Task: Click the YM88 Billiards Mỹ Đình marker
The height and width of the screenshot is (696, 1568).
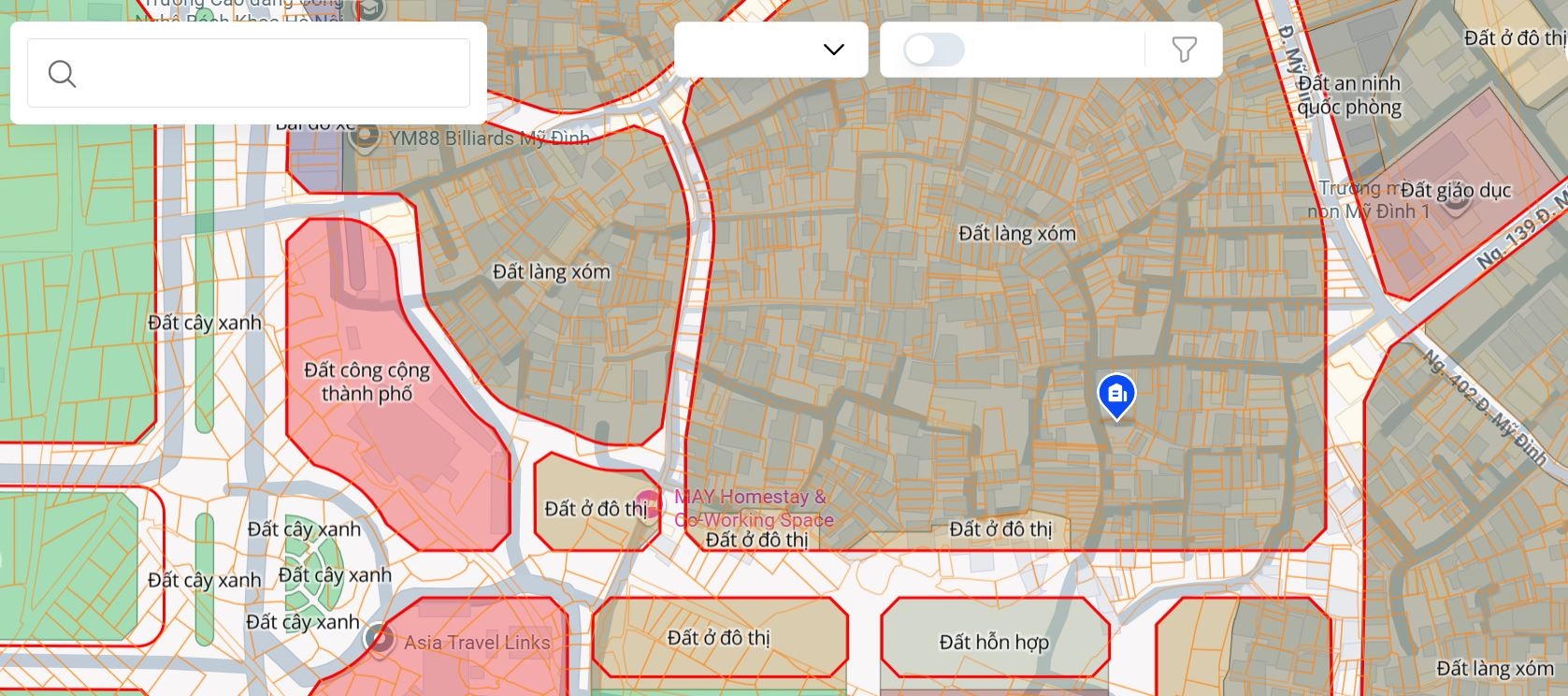Action: pos(364,137)
